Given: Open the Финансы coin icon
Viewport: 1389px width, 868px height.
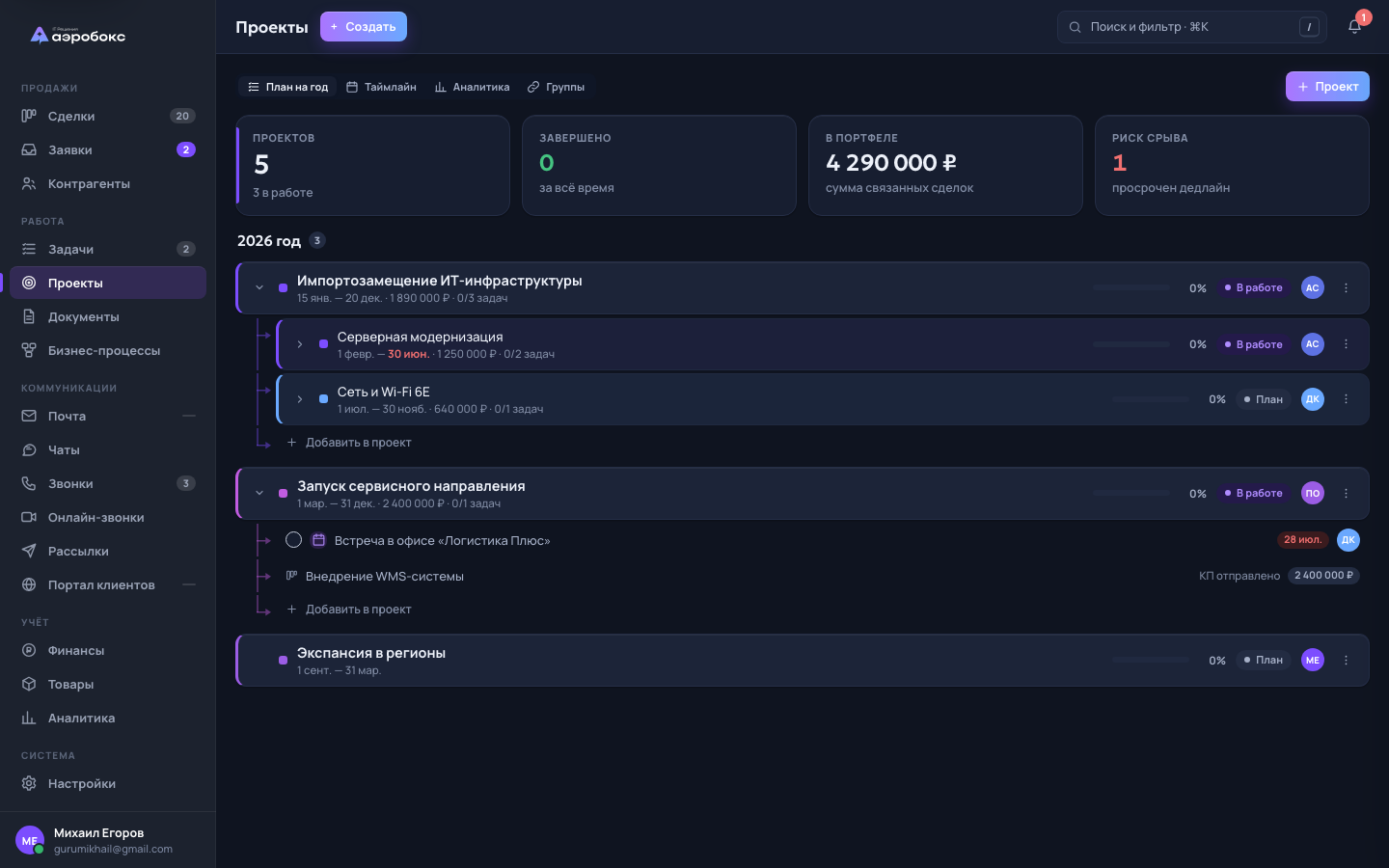Looking at the screenshot, I should [x=29, y=650].
